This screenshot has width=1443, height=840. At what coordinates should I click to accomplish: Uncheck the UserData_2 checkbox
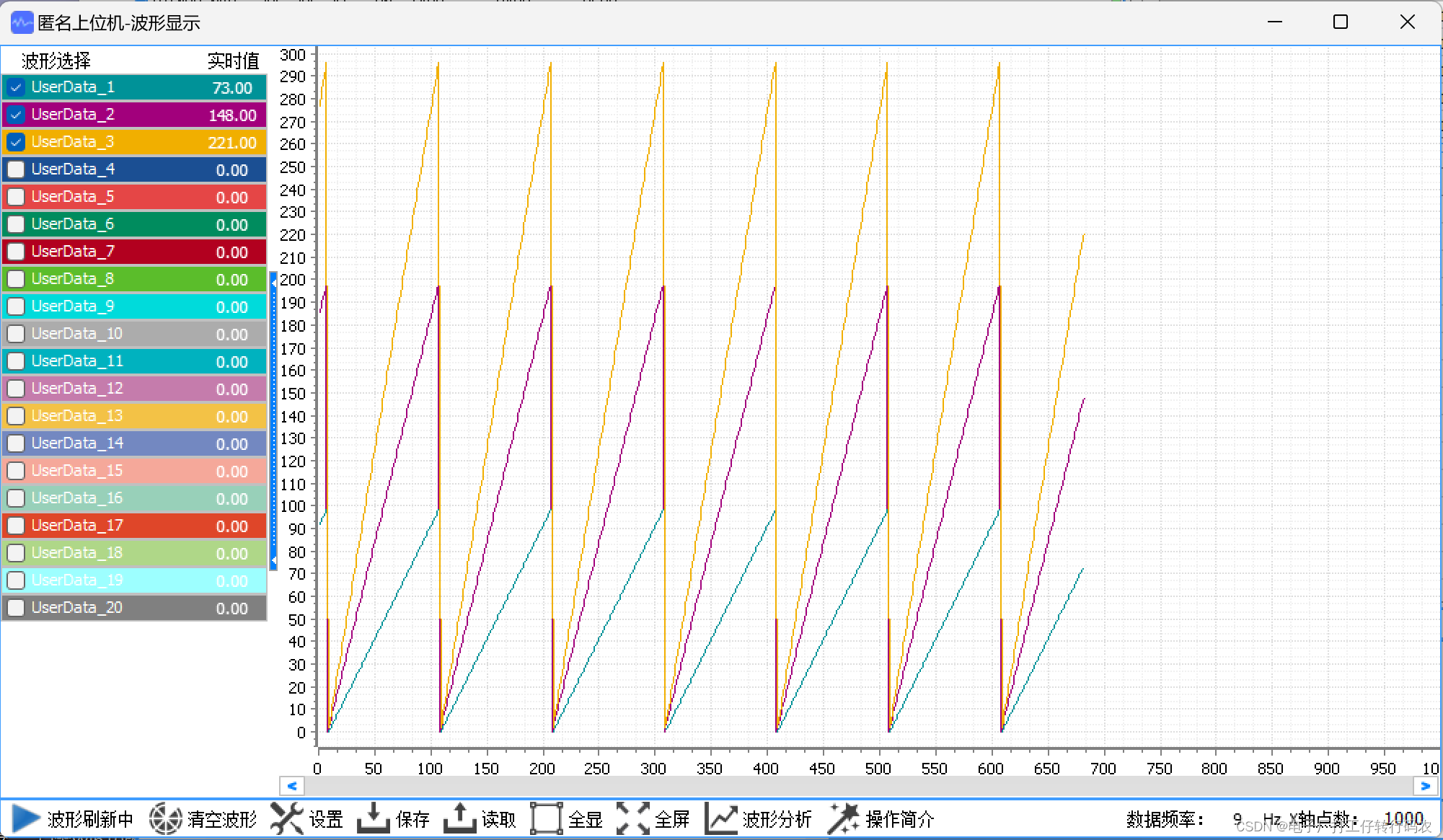pyautogui.click(x=16, y=115)
